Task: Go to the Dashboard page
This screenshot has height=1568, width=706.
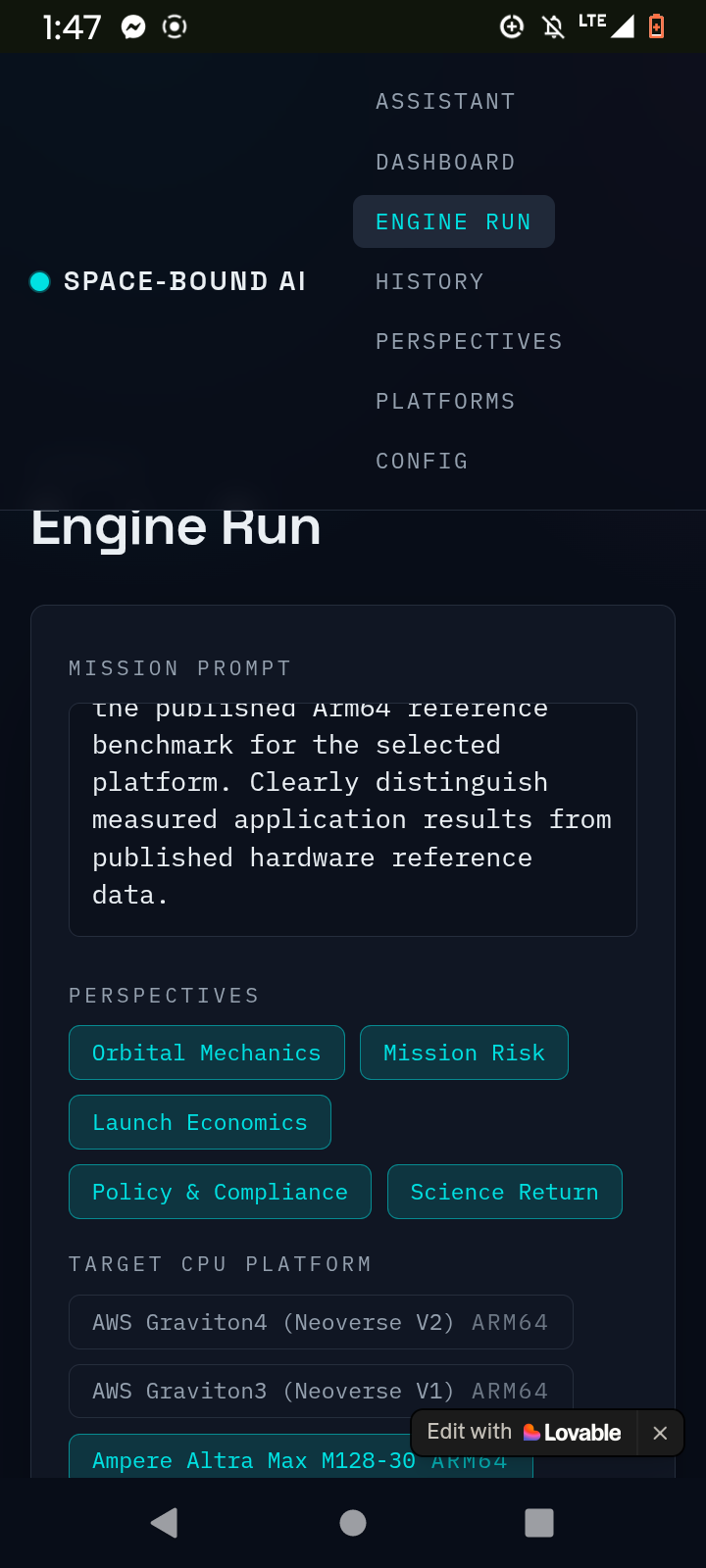Action: pos(445,162)
